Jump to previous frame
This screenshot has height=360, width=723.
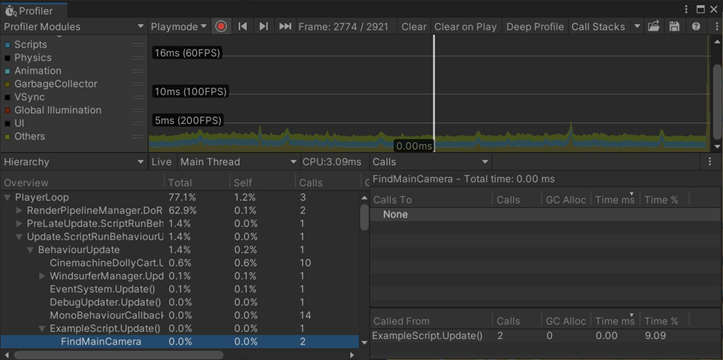[243, 27]
